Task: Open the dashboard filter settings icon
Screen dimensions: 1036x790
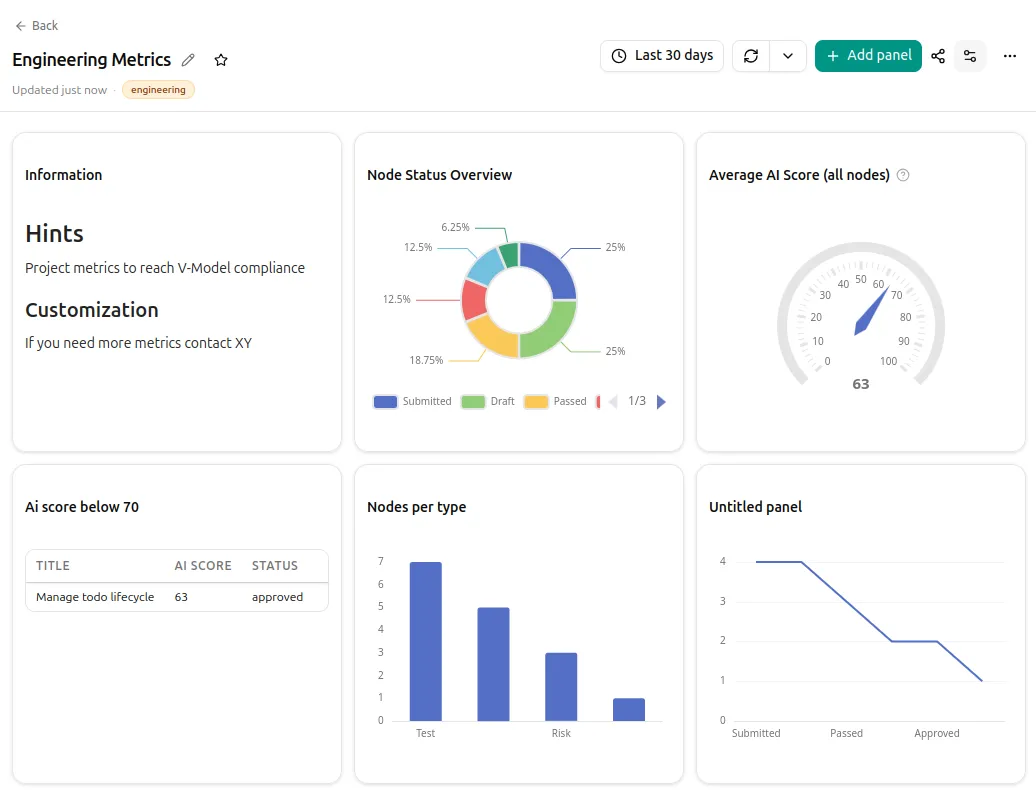Action: pos(970,56)
